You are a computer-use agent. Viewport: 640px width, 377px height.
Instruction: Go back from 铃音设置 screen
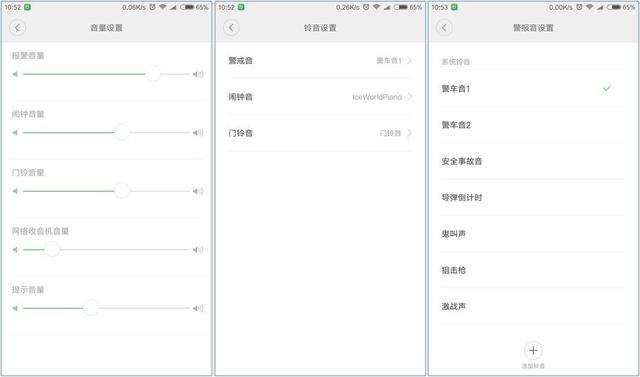tap(231, 28)
